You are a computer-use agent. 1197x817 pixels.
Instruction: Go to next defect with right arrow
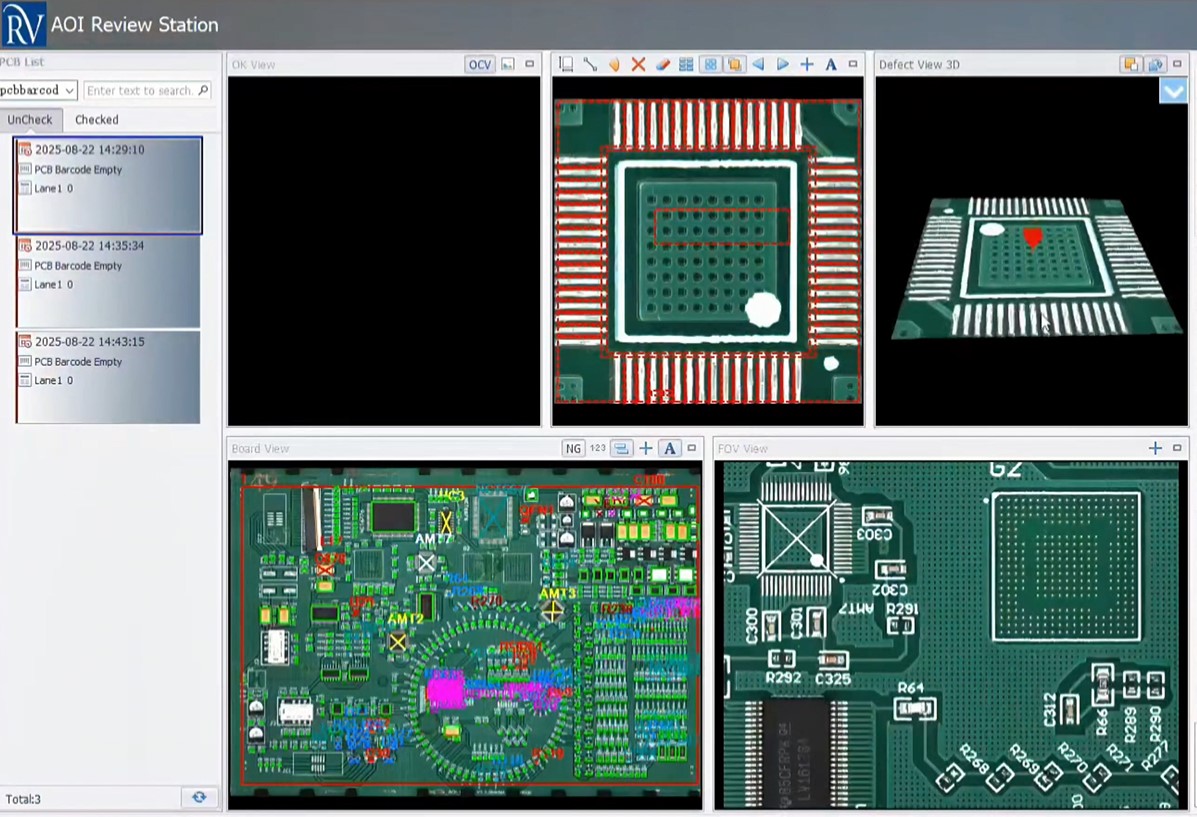782,65
